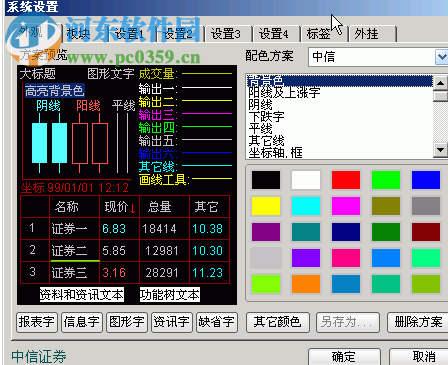Pick the violet color swatch

306,258
